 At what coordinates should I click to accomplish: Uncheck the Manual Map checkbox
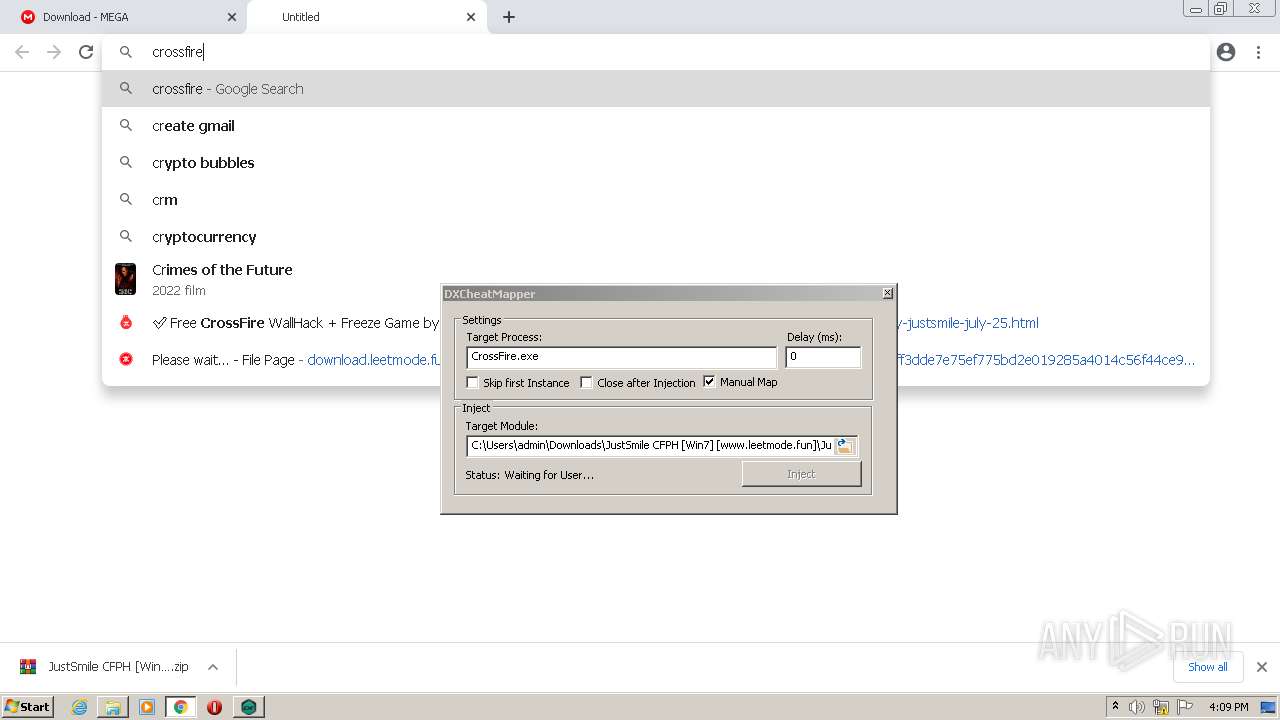tap(709, 382)
